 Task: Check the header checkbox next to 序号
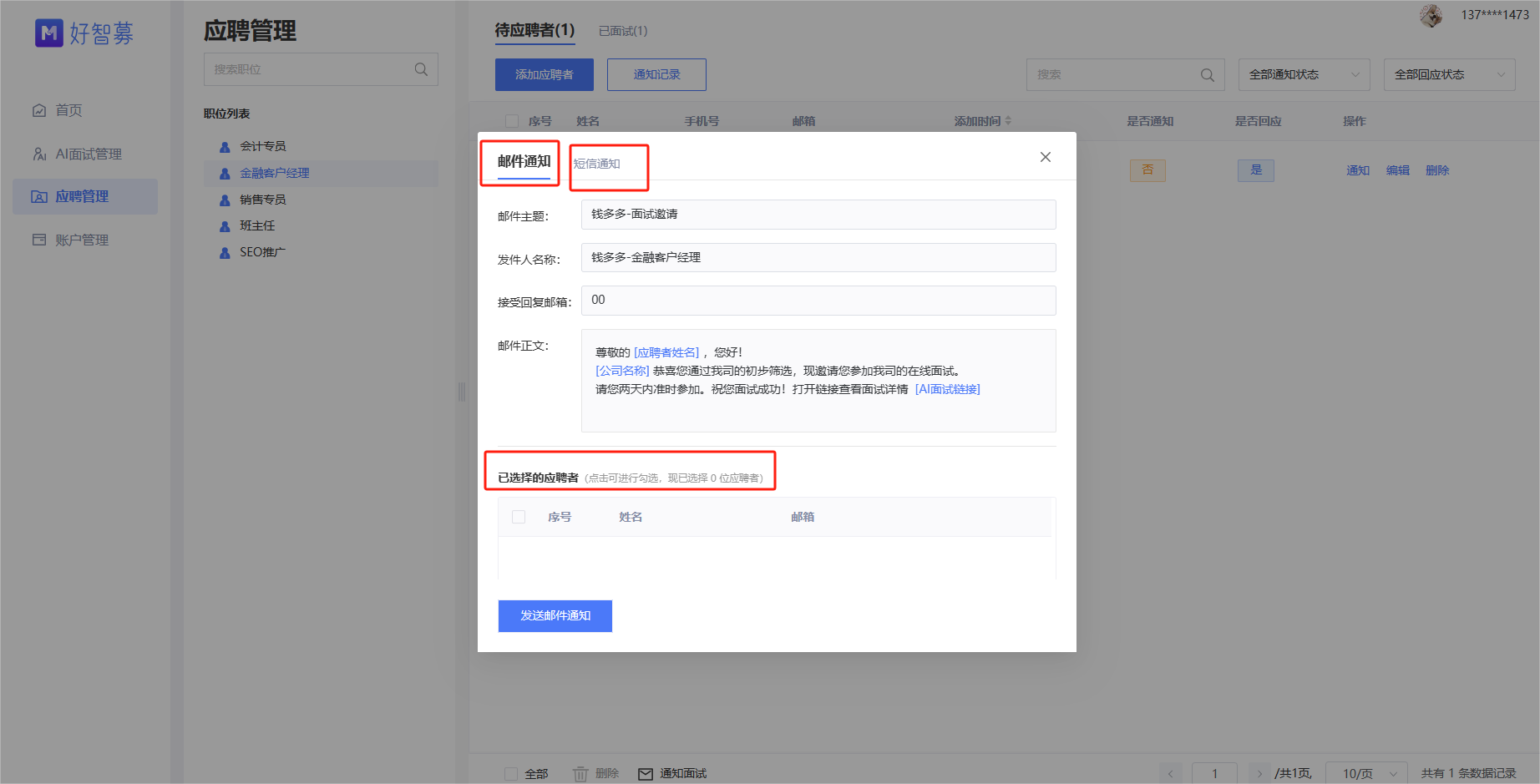[x=512, y=120]
